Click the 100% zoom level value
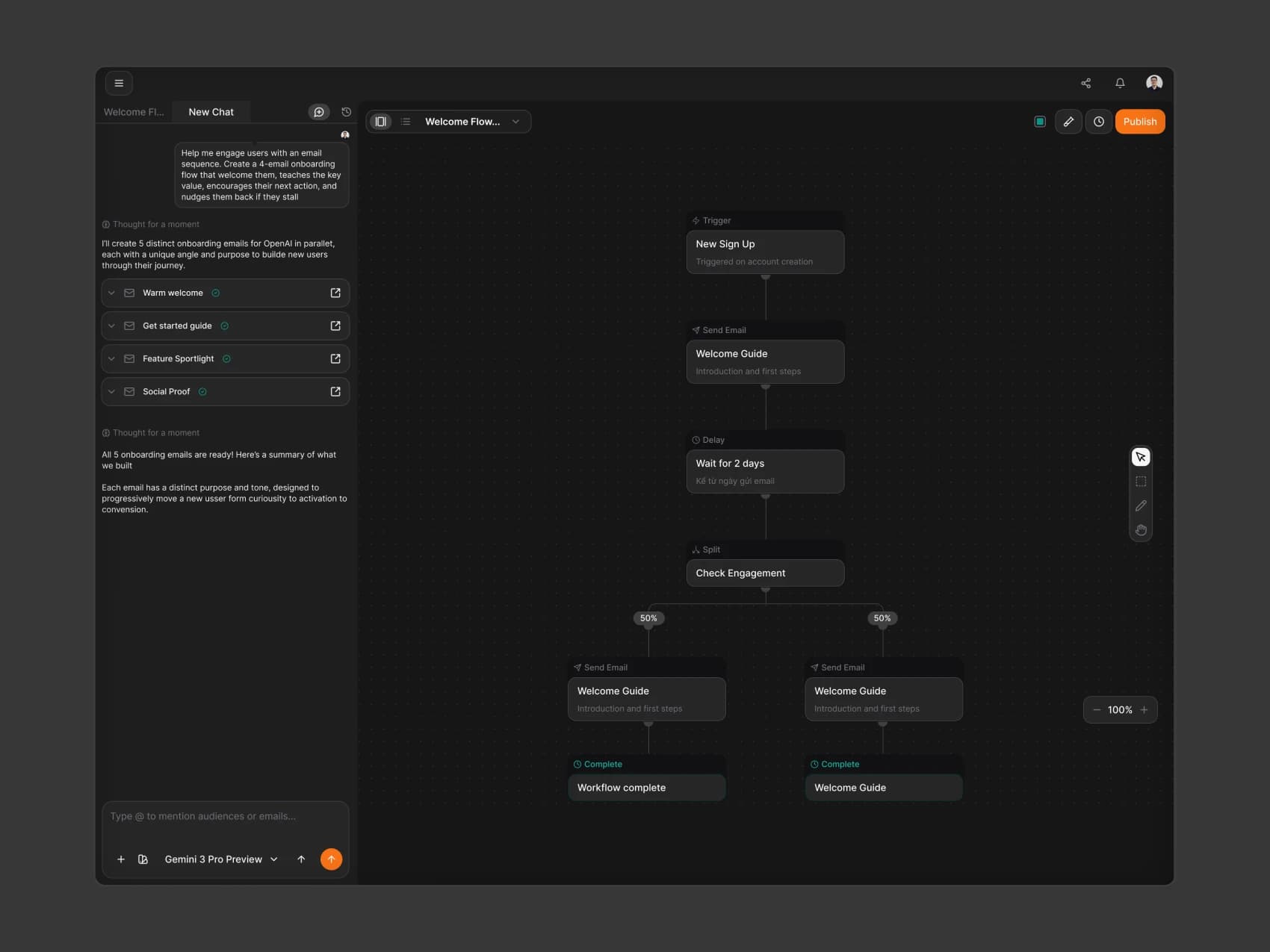Image resolution: width=1270 pixels, height=952 pixels. click(1119, 709)
